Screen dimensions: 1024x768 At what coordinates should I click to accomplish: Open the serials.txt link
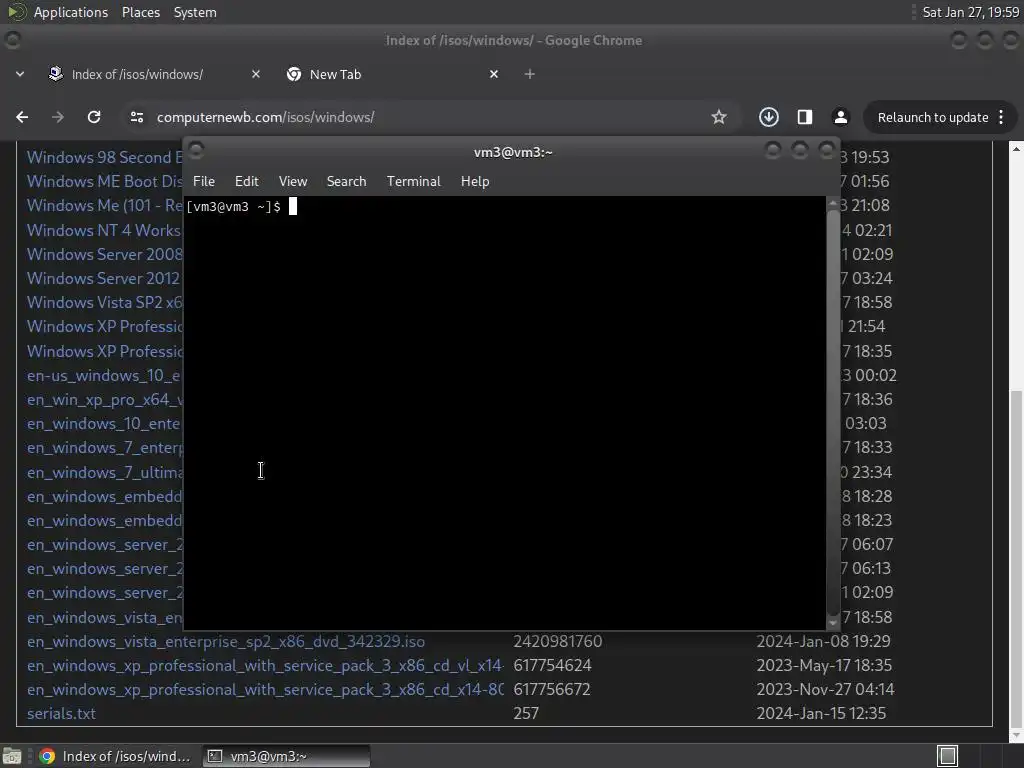point(61,713)
